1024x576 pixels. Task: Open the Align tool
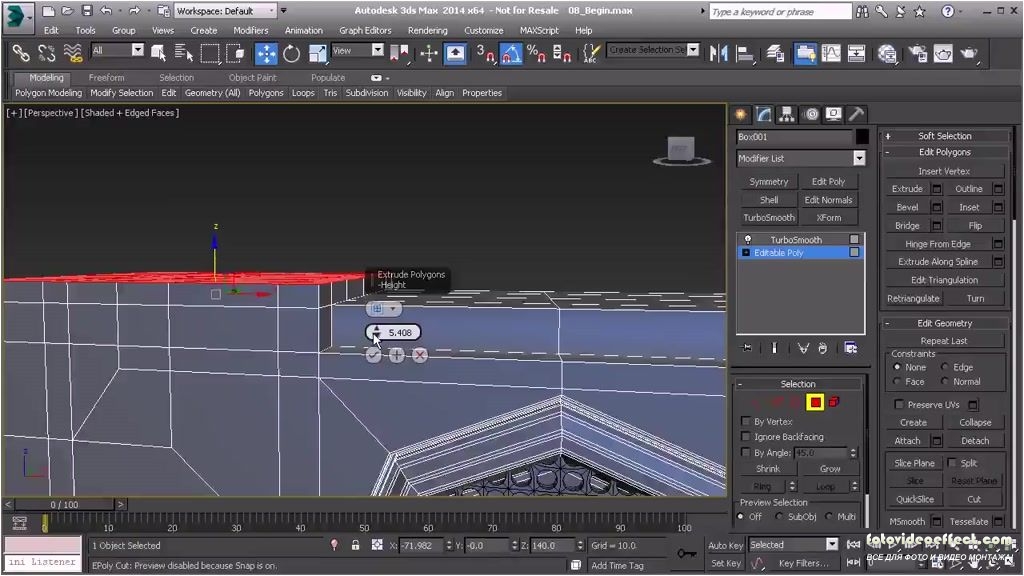coord(745,54)
